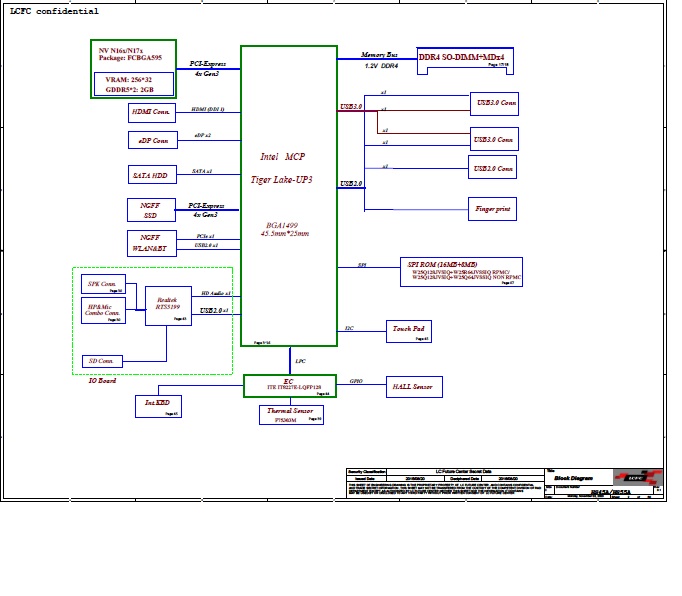The width and height of the screenshot is (682, 596).
Task: Click the "NGFF WLAN&BT" block
Action: [152, 243]
